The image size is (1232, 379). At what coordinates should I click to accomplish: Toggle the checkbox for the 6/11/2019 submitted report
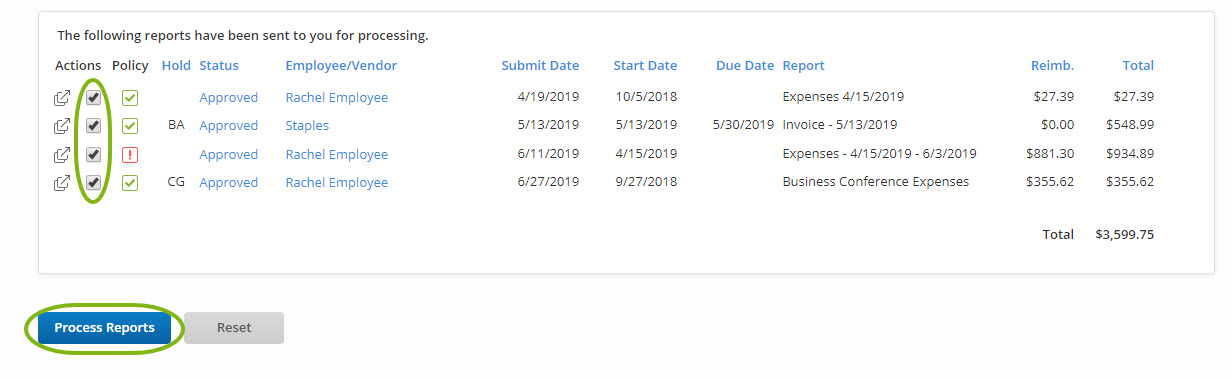click(x=93, y=155)
